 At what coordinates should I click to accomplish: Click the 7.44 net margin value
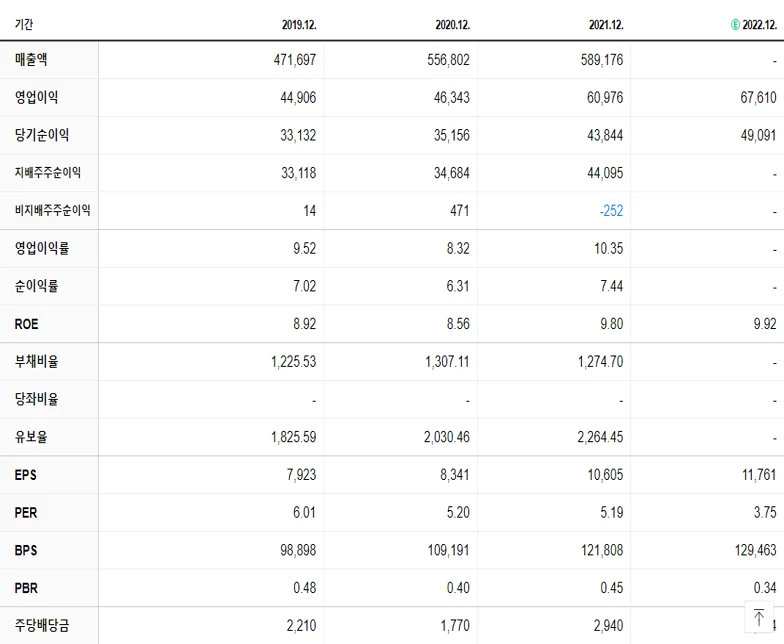click(612, 286)
